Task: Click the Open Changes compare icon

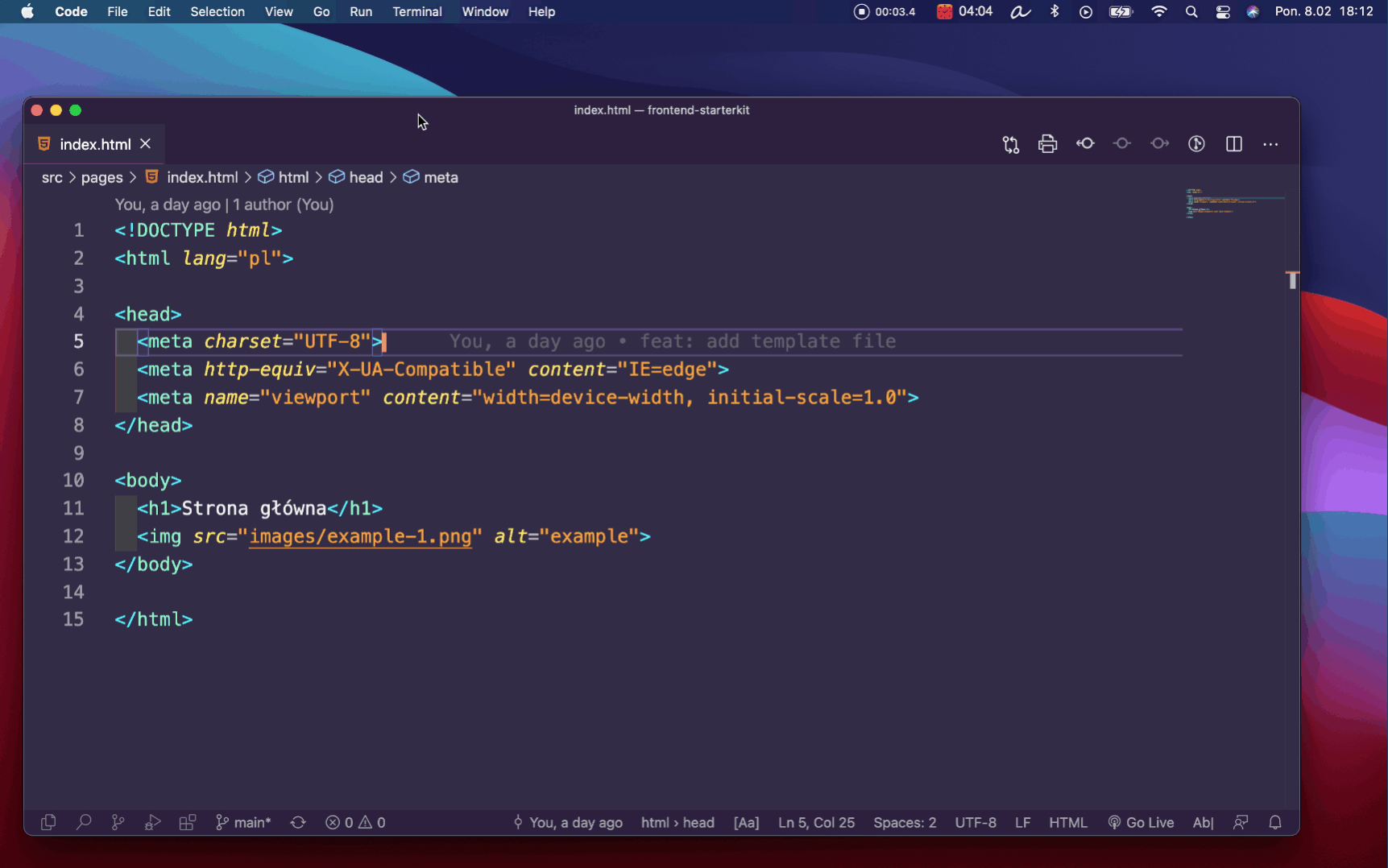Action: [1010, 144]
